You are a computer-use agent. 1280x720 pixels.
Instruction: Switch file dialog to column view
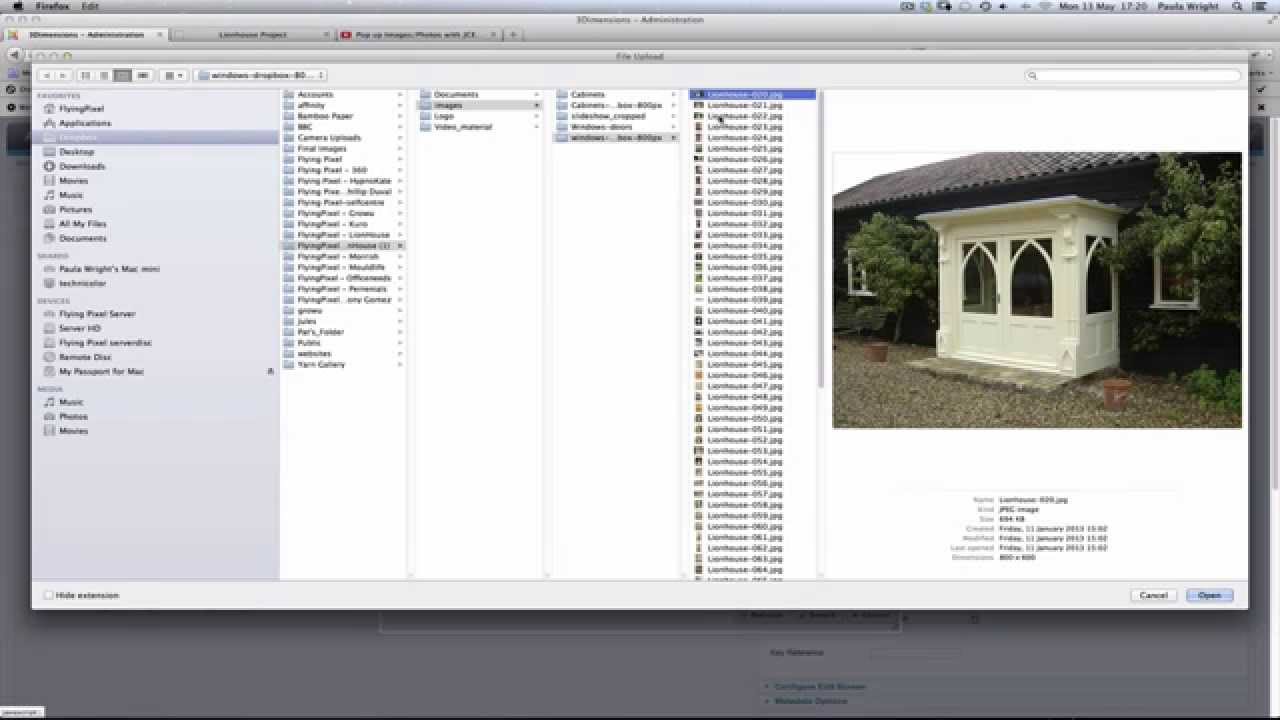tap(122, 75)
